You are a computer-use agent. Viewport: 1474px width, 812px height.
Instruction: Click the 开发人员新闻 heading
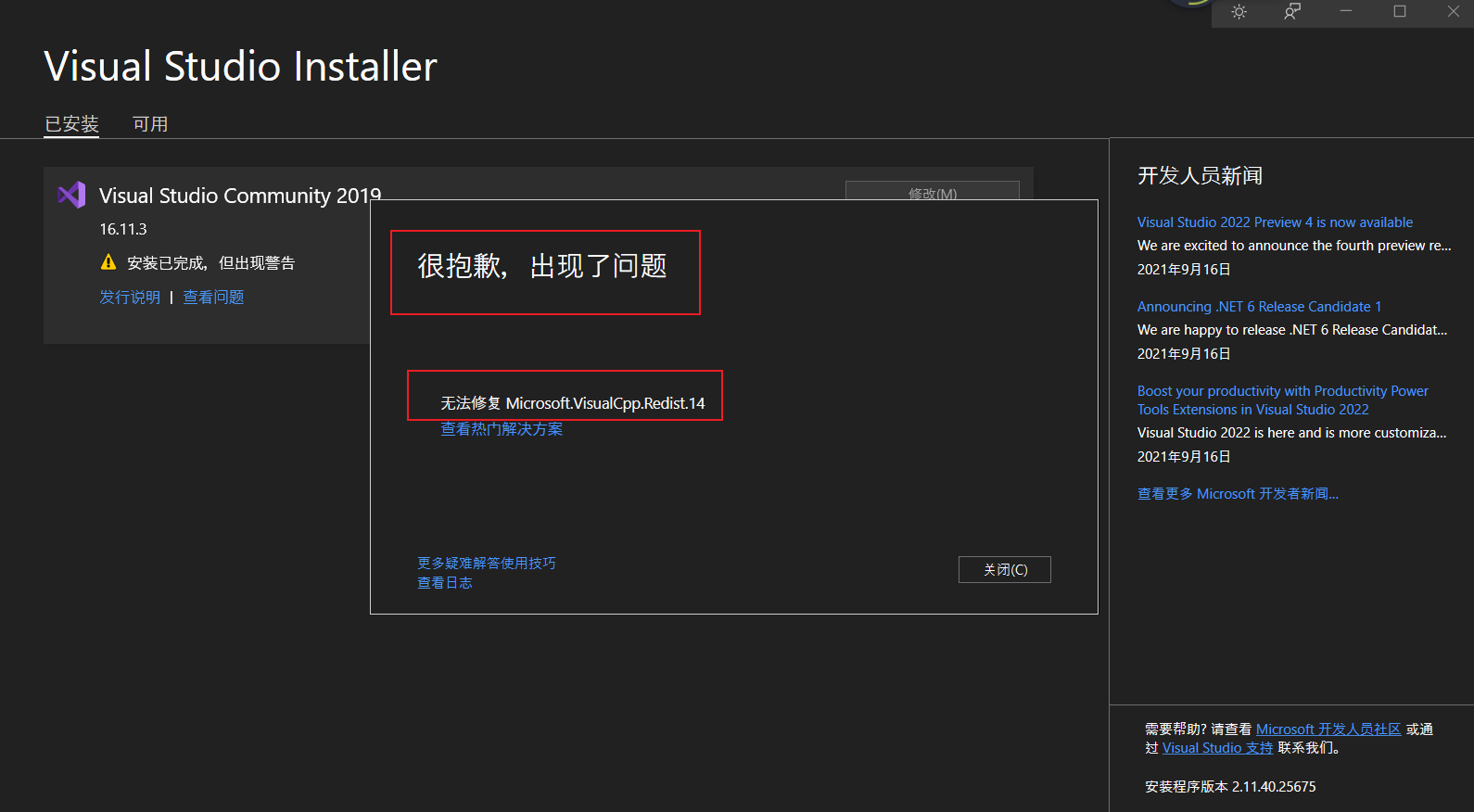coord(1200,176)
